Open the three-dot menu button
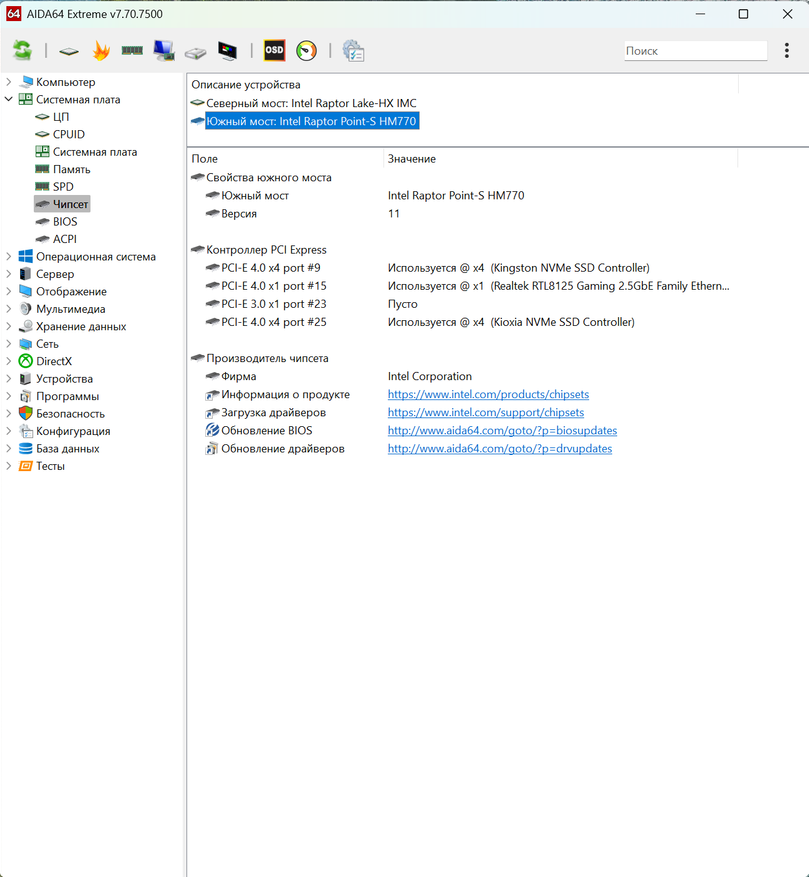809x877 pixels. 787,50
